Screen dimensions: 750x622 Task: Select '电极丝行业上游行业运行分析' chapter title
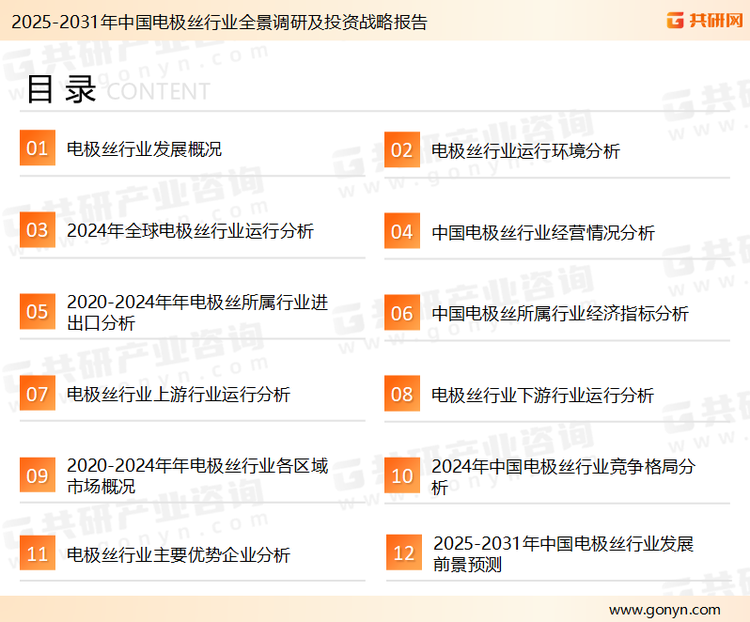178,395
